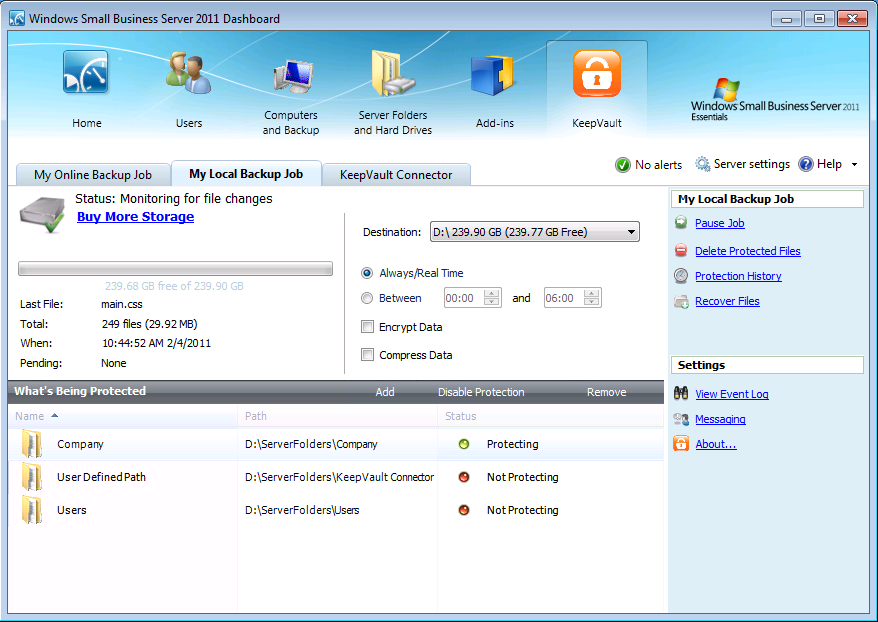The width and height of the screenshot is (878, 622).
Task: Select the KeepVault padlock icon
Action: [x=597, y=73]
